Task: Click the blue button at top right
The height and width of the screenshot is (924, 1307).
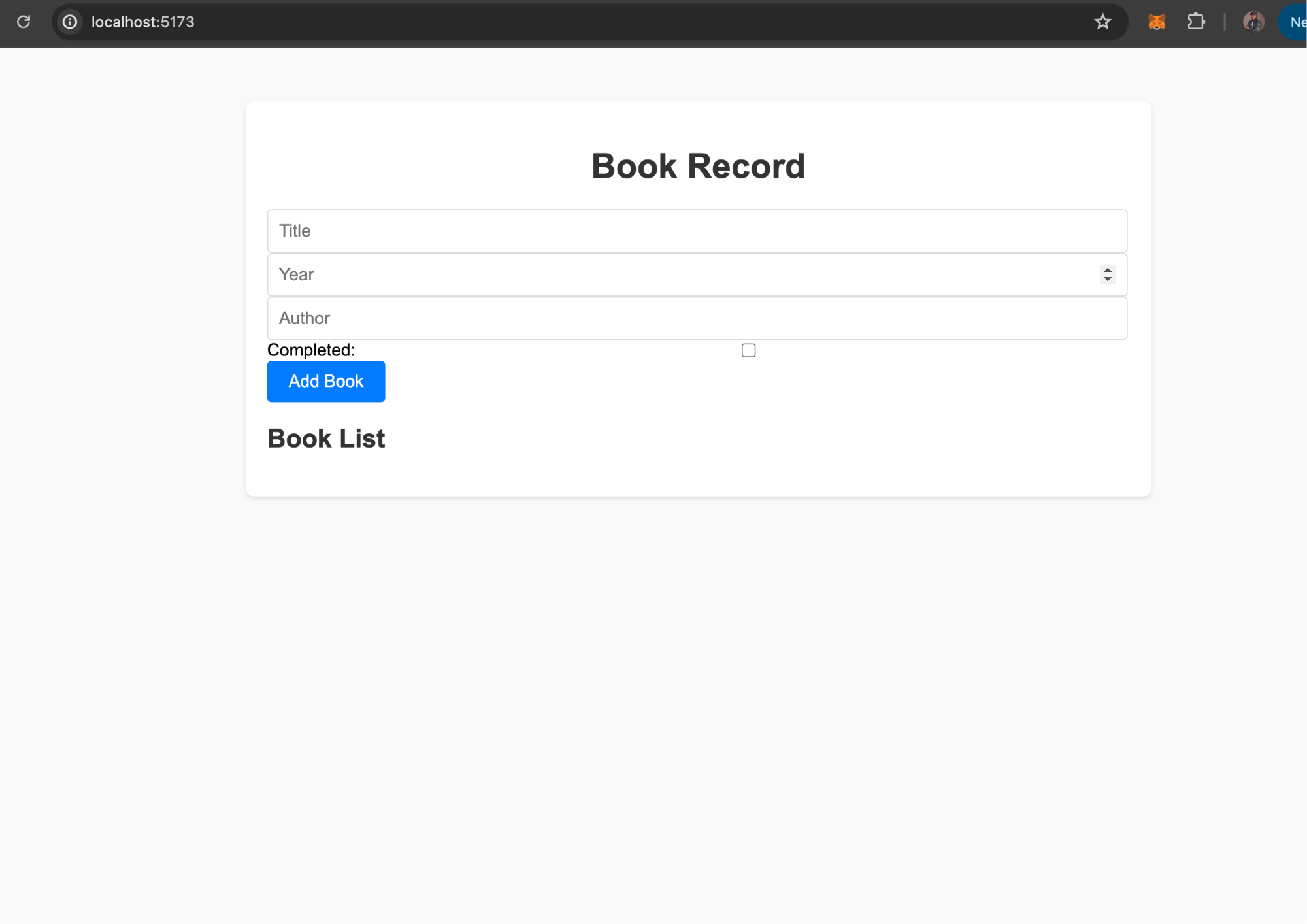Action: 1297,22
